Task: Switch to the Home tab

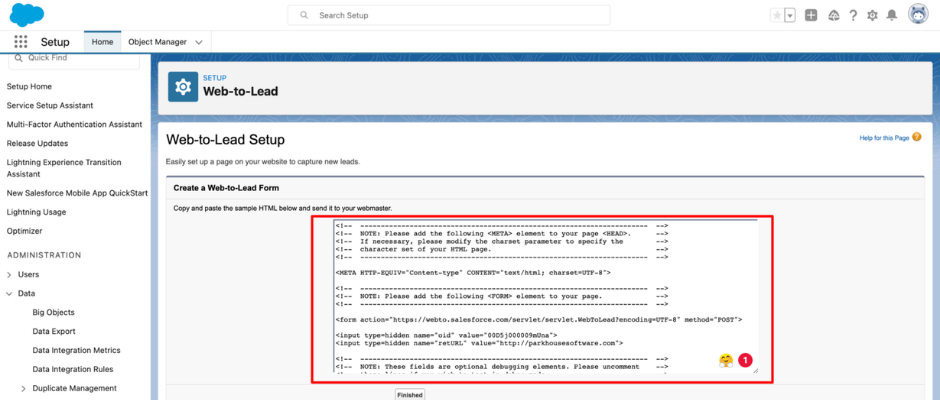Action: coord(103,42)
